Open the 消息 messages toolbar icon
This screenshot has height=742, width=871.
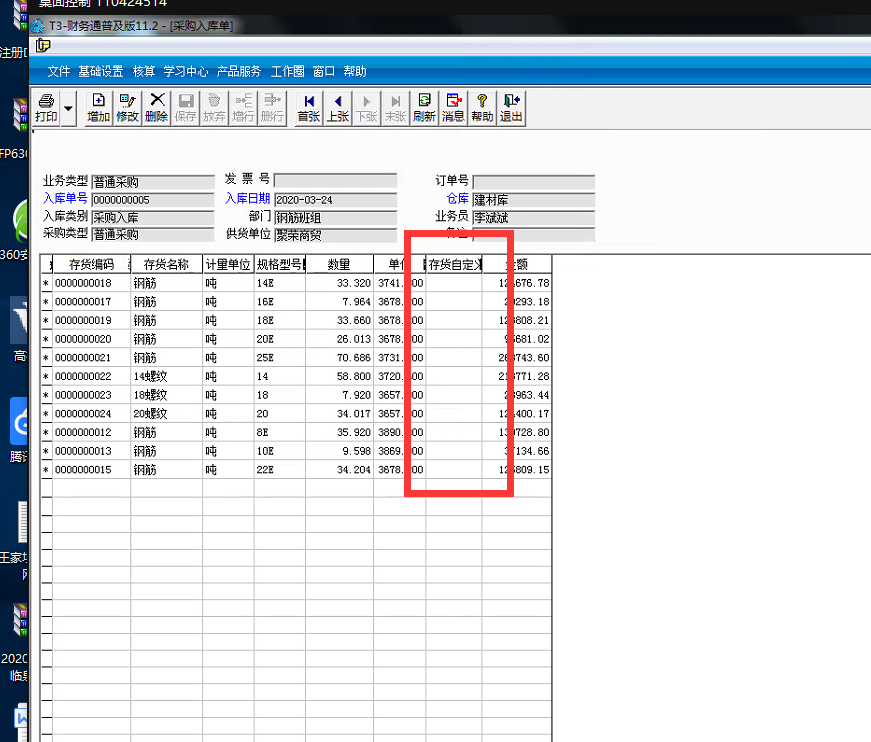[x=453, y=108]
